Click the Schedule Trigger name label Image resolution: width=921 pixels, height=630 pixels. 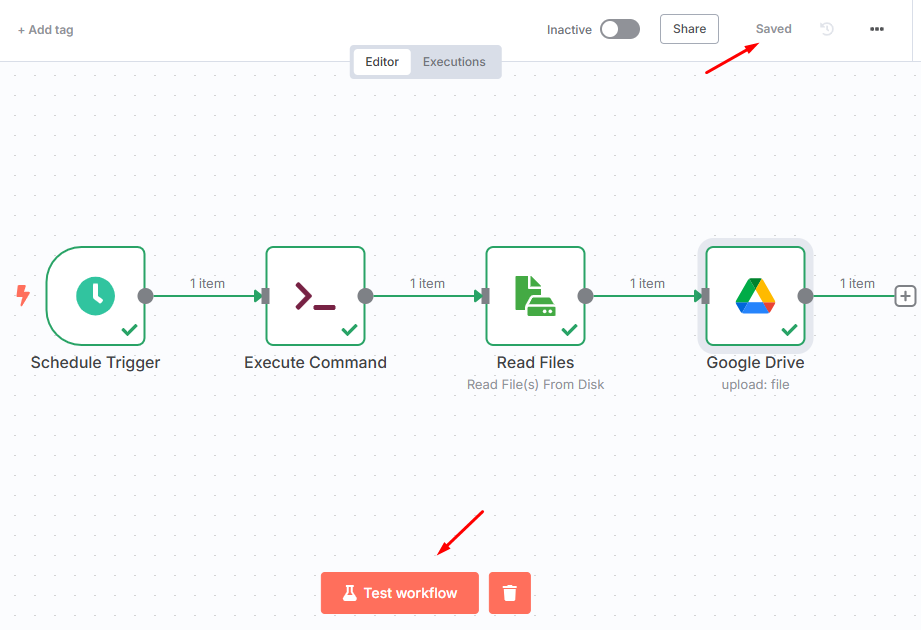pyautogui.click(x=95, y=363)
